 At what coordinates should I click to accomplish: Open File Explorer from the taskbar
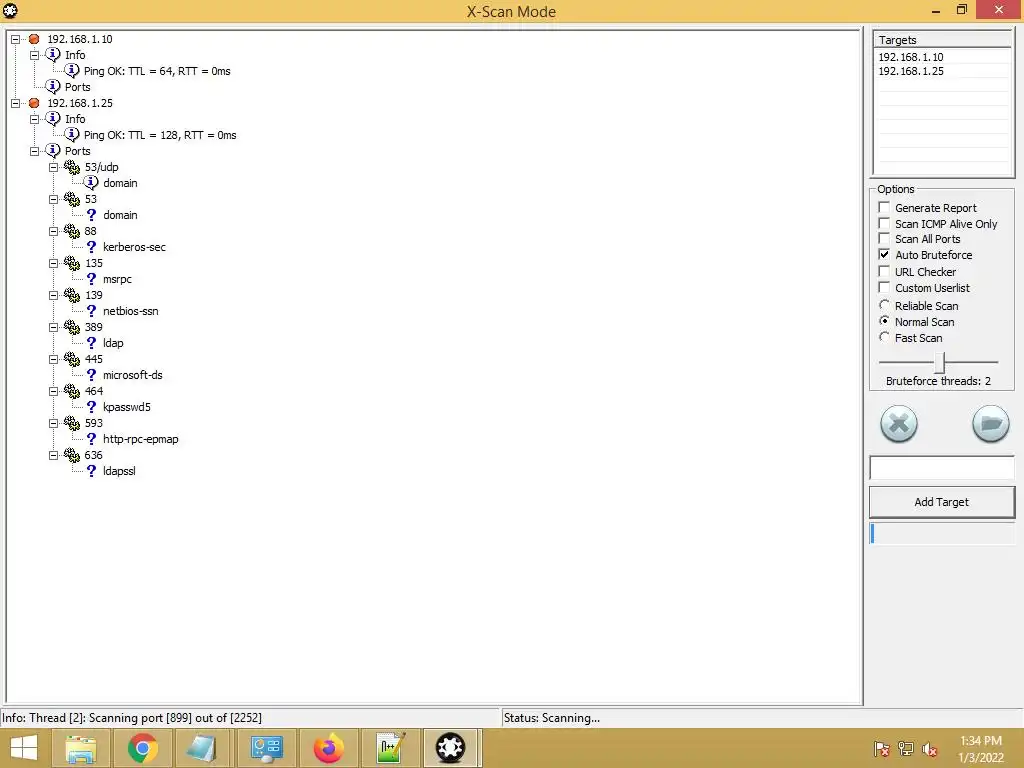(81, 748)
